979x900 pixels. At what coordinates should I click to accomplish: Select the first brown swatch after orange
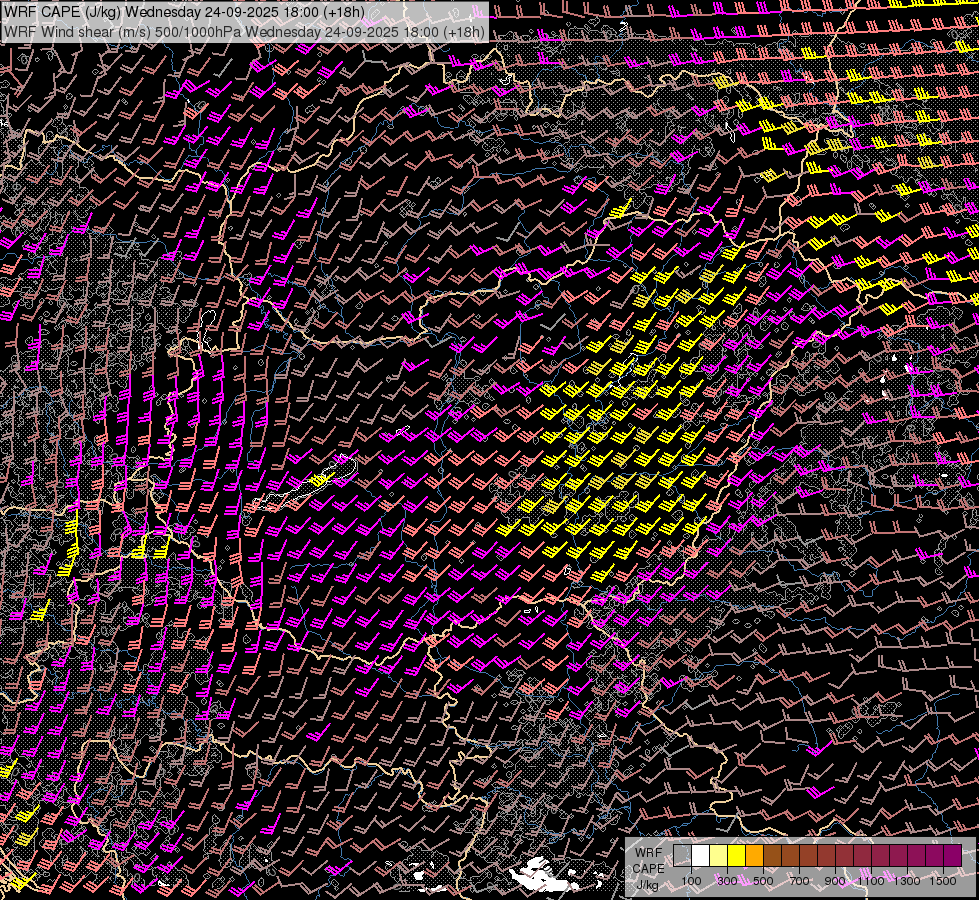772,856
